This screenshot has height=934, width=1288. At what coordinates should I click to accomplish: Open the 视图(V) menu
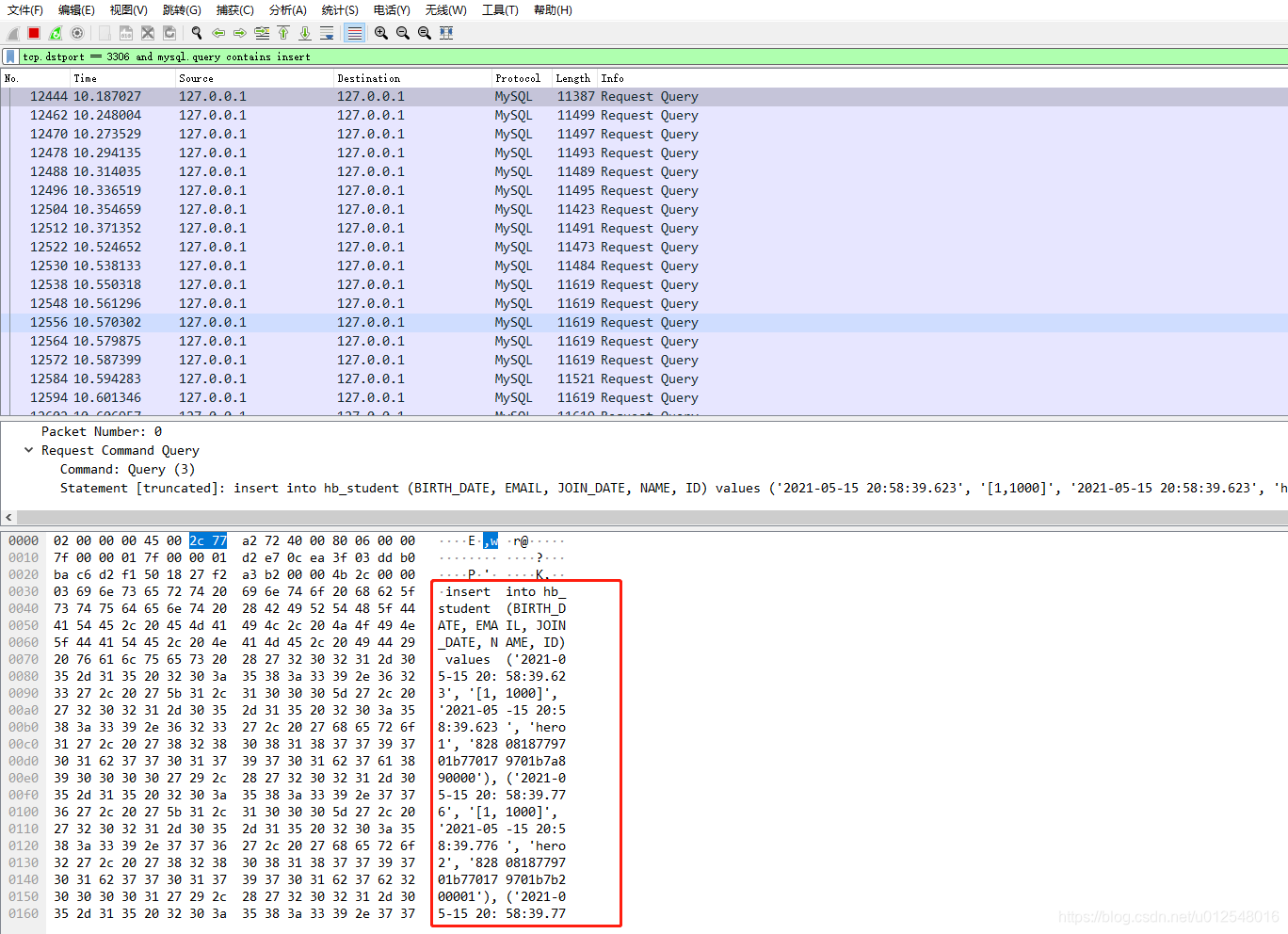click(128, 10)
